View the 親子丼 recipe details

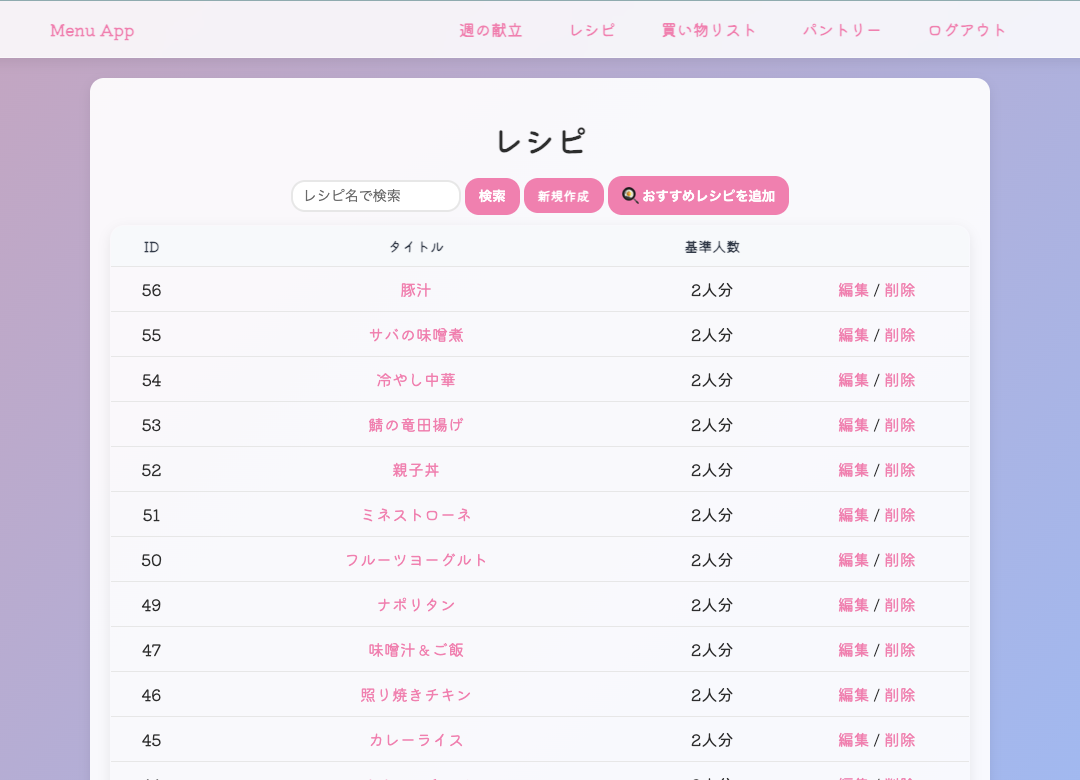click(415, 470)
